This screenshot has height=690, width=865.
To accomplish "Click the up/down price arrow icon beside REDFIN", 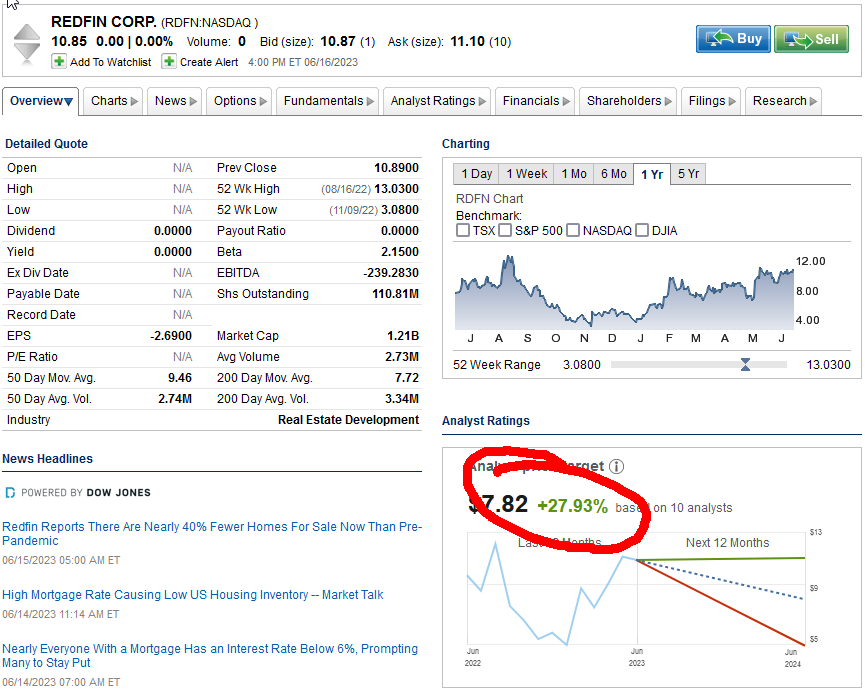I will [26, 42].
